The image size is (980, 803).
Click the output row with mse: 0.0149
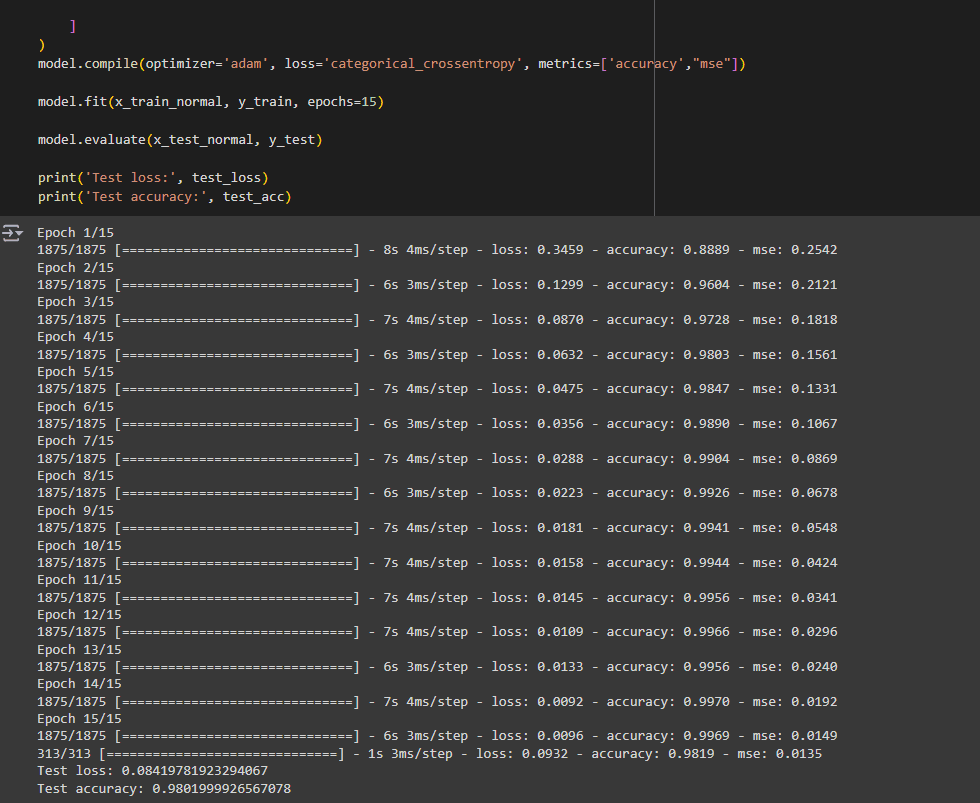point(437,736)
